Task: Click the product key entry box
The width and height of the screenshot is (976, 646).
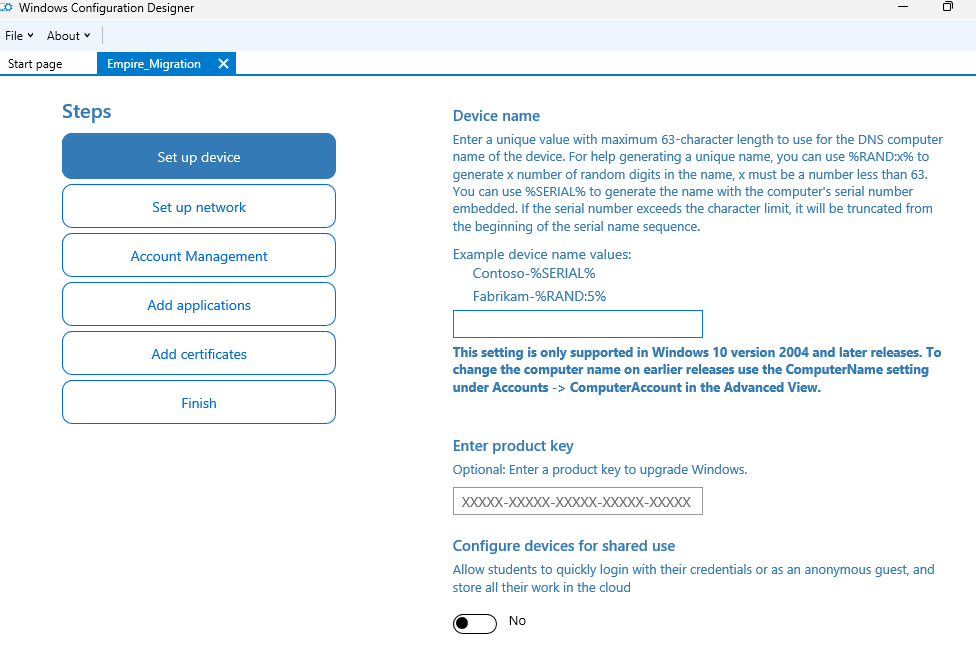Action: coord(577,500)
